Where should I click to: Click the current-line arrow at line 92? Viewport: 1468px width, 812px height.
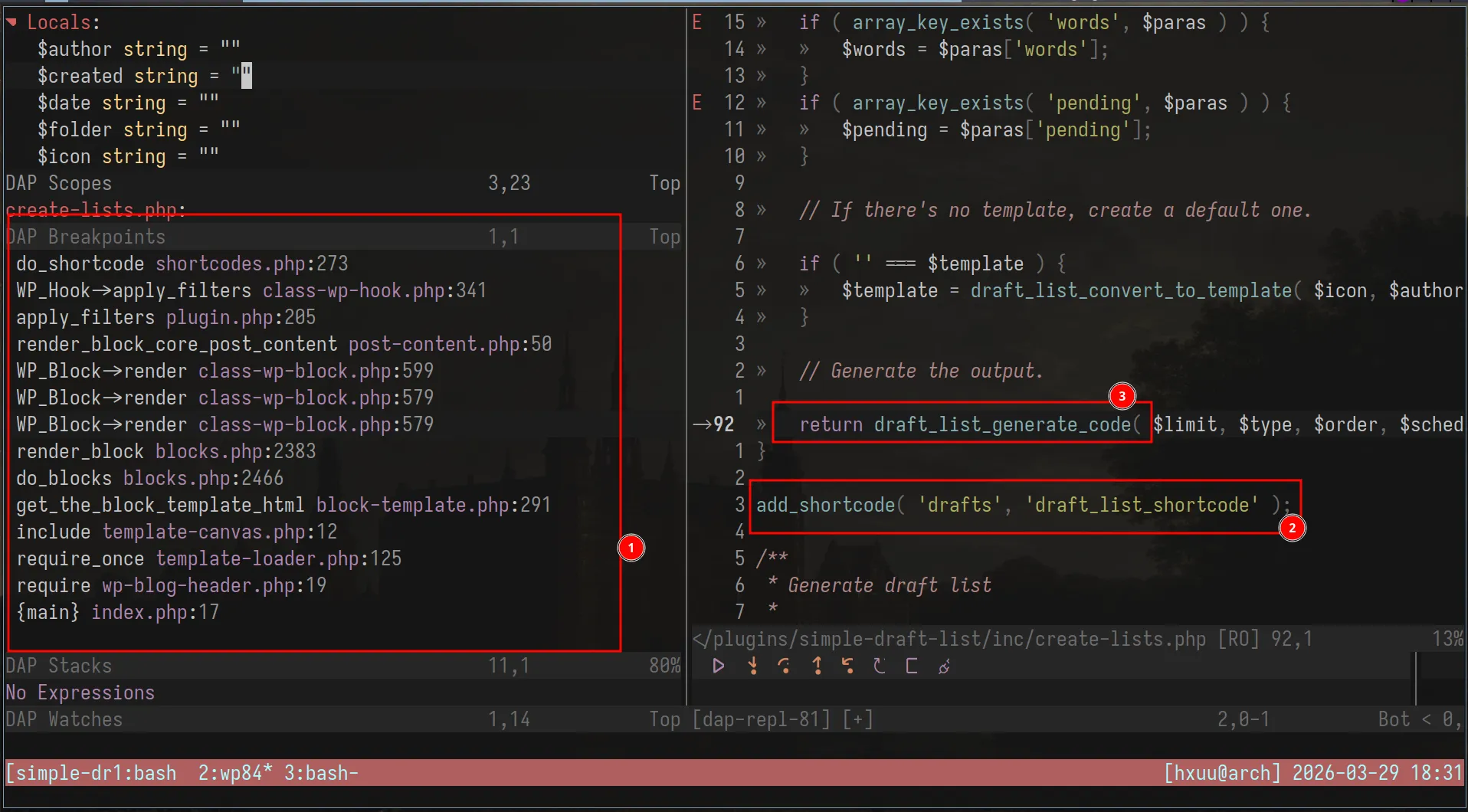[701, 424]
